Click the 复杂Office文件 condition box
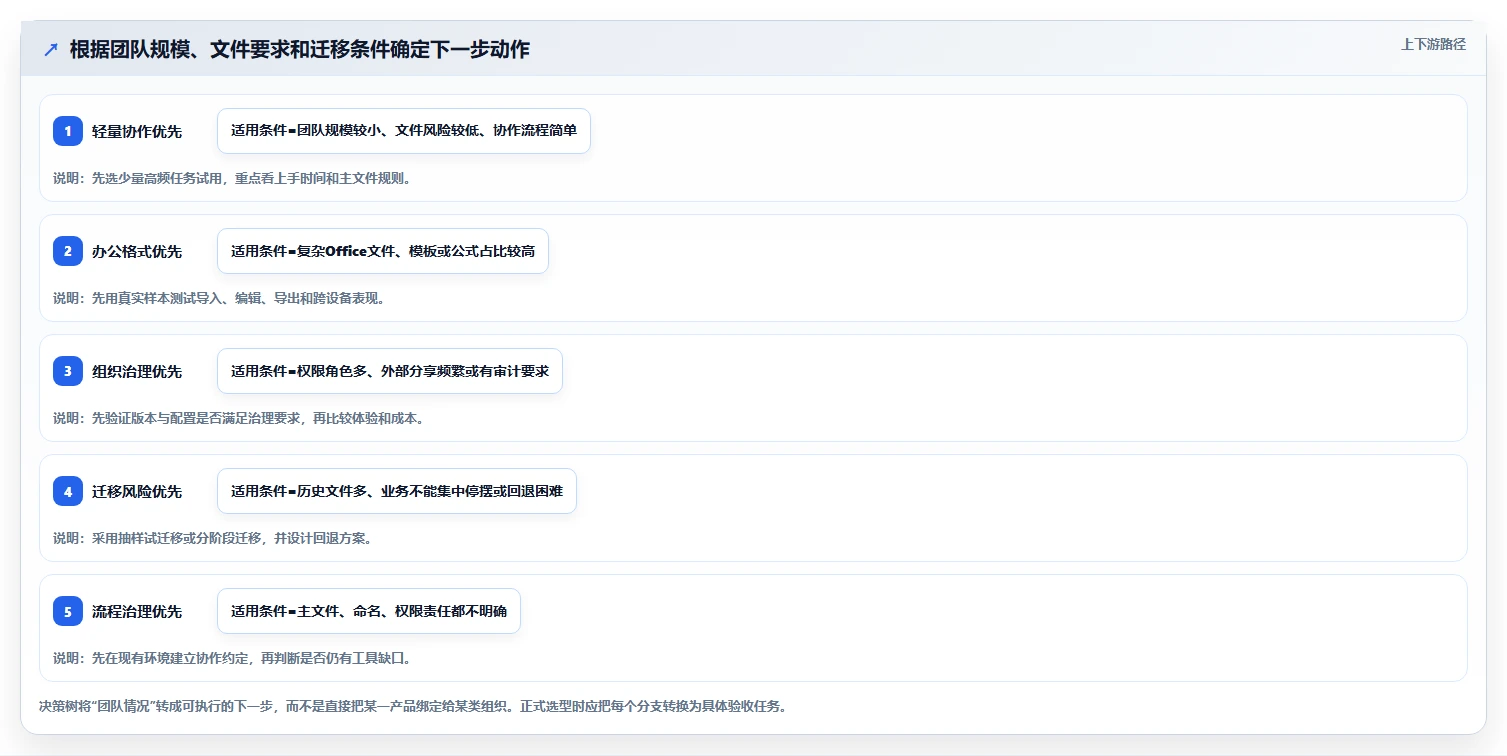This screenshot has height=756, width=1507. [383, 251]
